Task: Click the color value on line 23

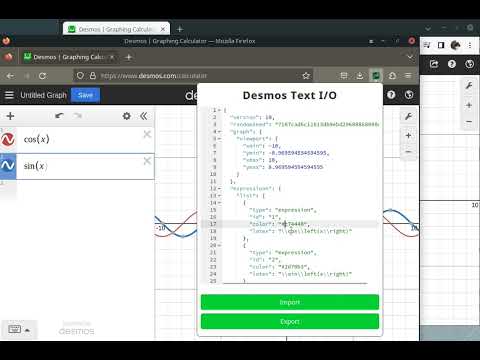Action: tap(293, 267)
